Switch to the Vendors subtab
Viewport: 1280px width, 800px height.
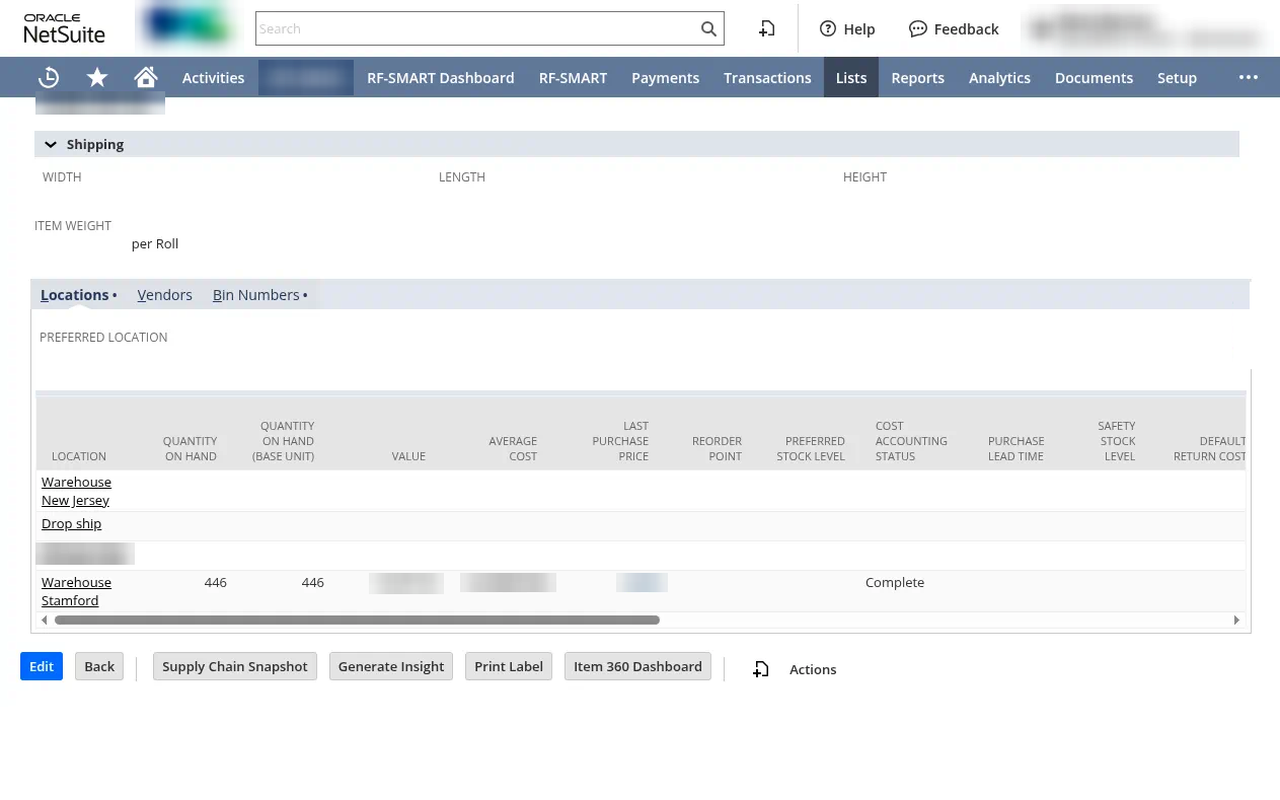164,295
